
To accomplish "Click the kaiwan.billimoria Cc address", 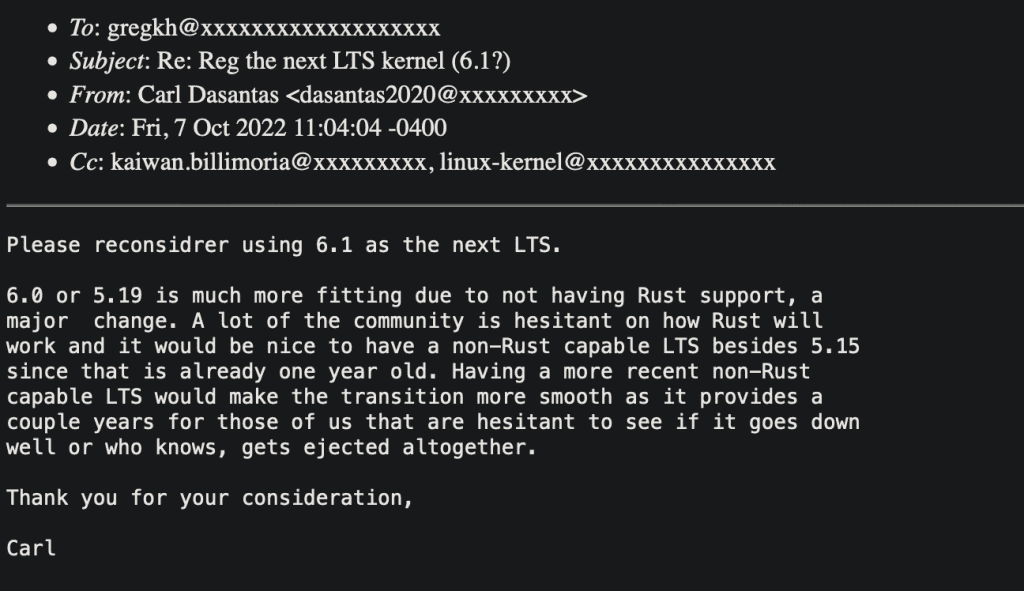I will click(x=268, y=162).
